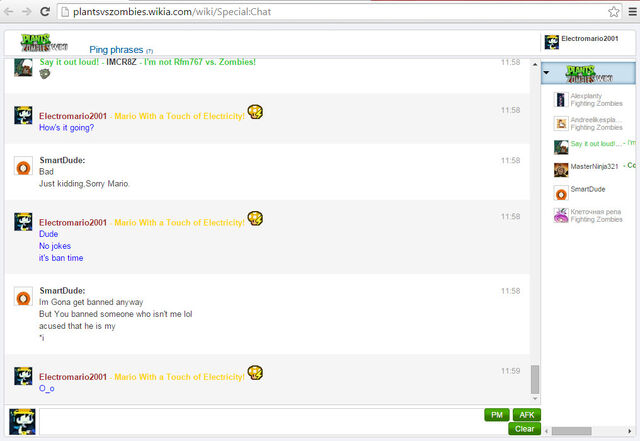Click SmartDude avatar beside the 'Bad' message
The height and width of the screenshot is (441, 640).
(23, 166)
